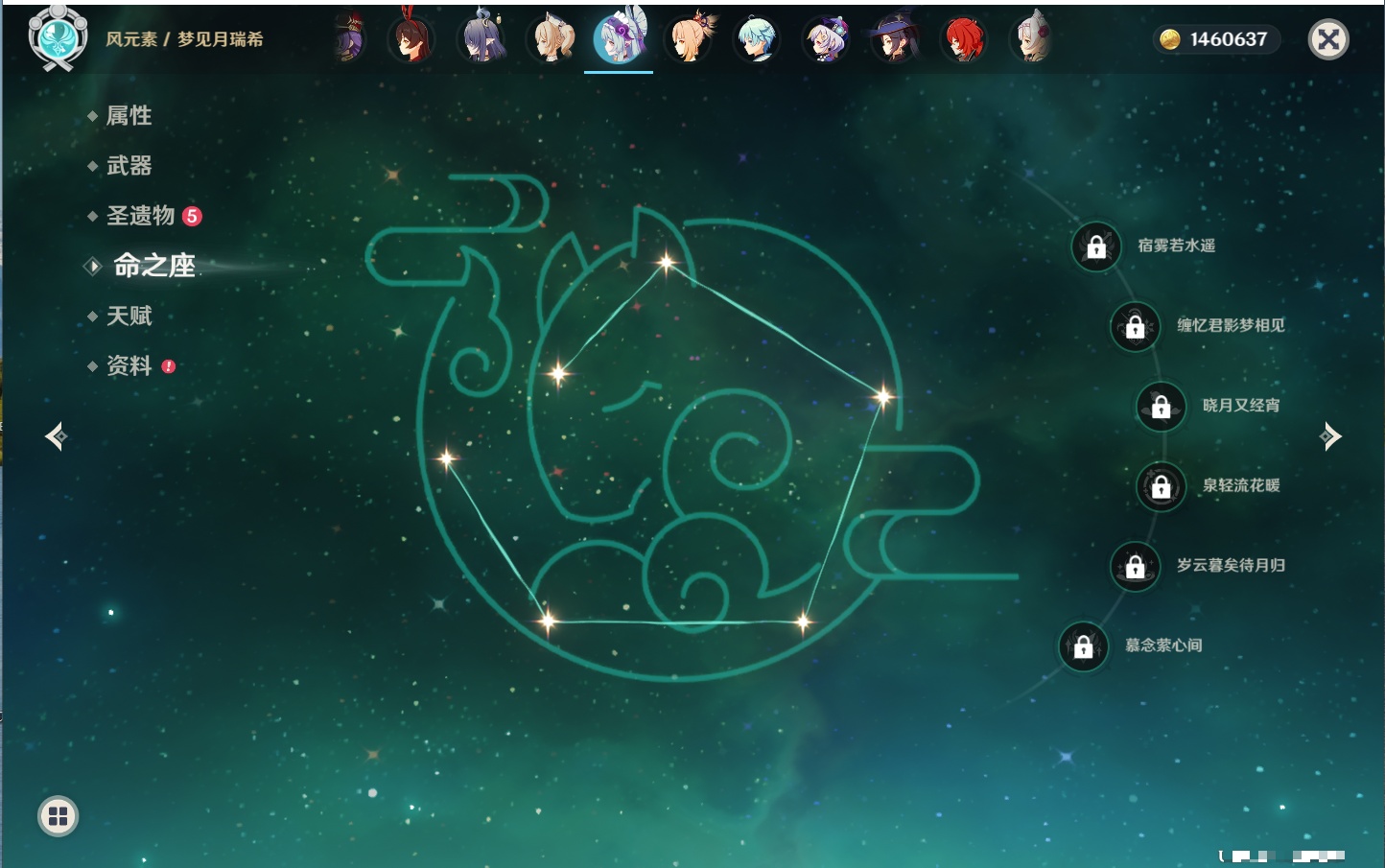This screenshot has height=868, width=1385.
Task: Click the red 5 badge on 圣遗物
Action: point(192,216)
